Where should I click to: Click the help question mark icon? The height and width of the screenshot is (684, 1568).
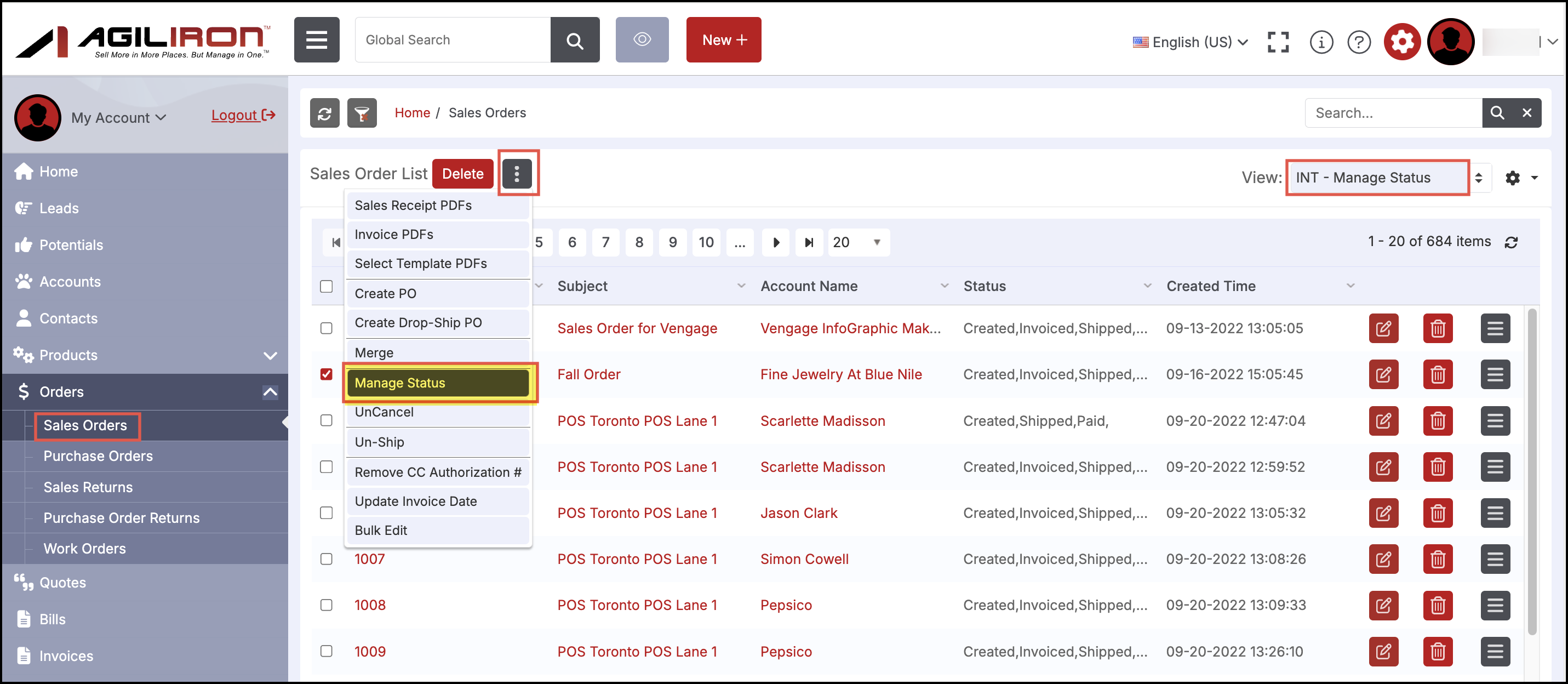coord(1358,42)
